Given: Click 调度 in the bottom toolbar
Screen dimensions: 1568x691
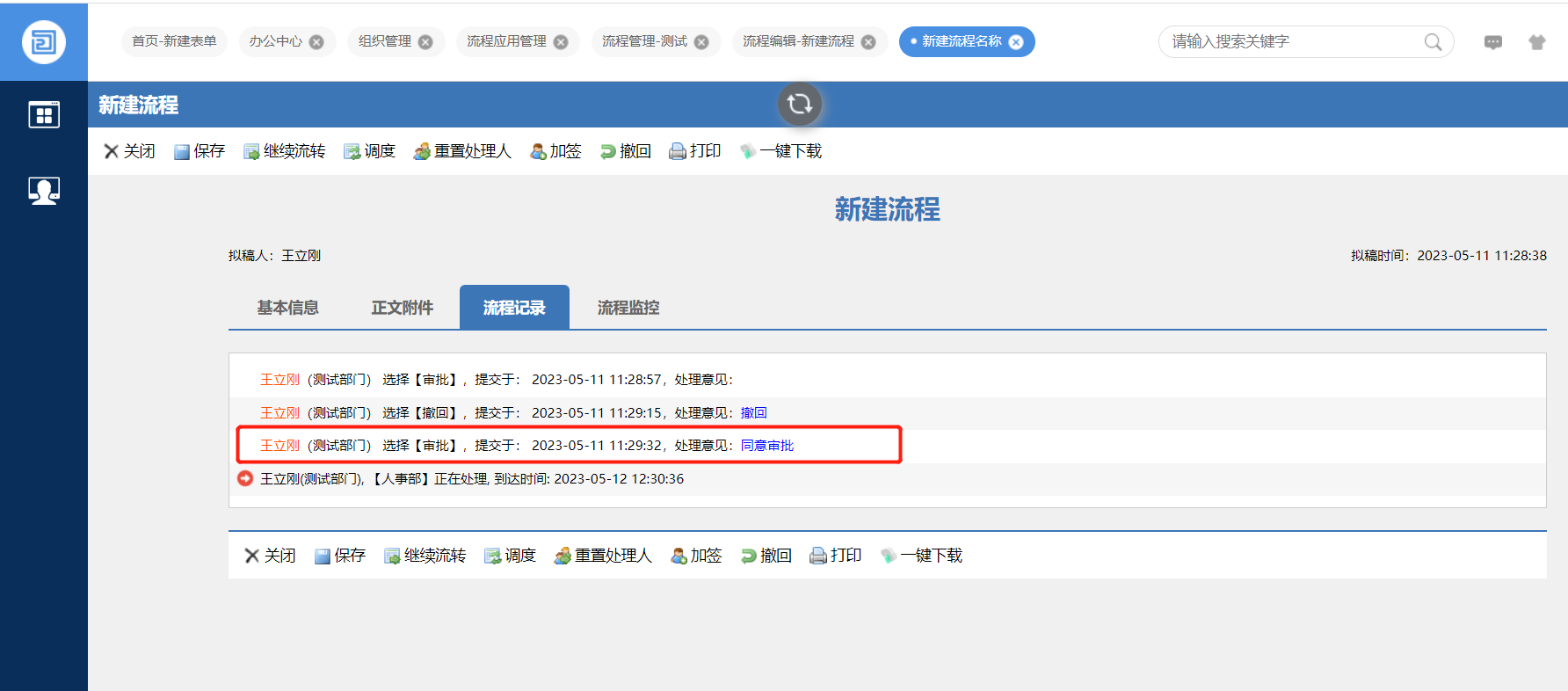Looking at the screenshot, I should click(x=510, y=556).
